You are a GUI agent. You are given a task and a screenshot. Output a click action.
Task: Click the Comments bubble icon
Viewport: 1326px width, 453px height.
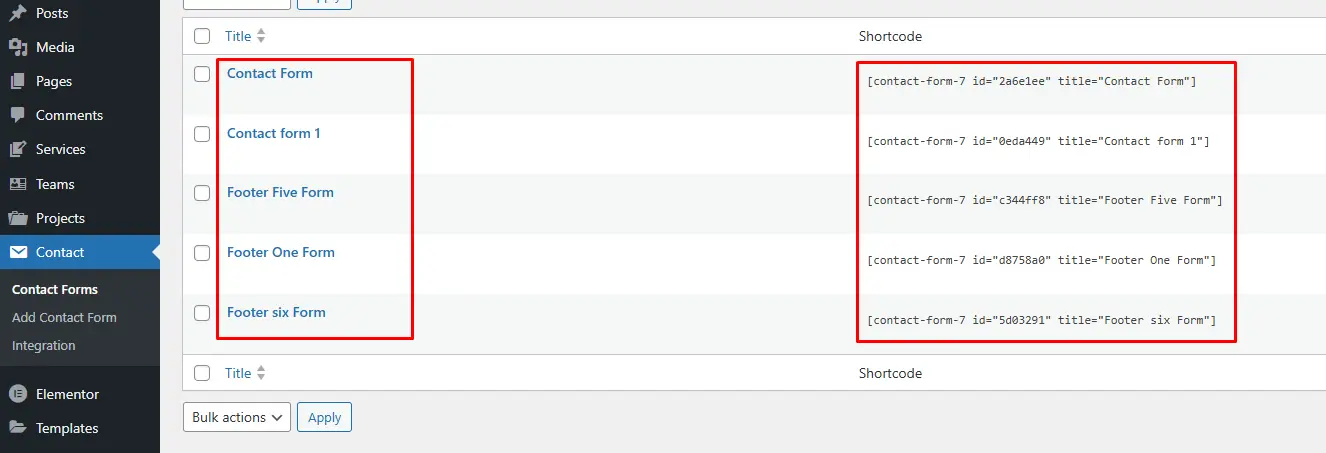coord(17,115)
